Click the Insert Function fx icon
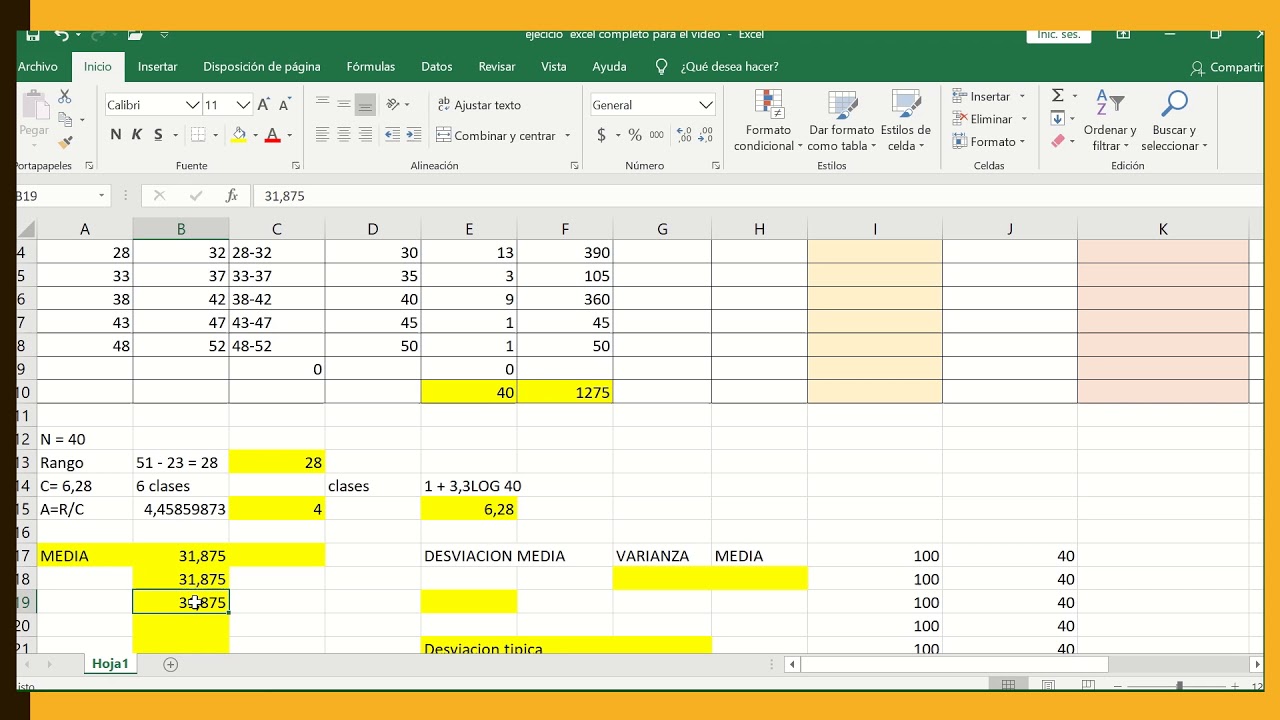 point(232,196)
